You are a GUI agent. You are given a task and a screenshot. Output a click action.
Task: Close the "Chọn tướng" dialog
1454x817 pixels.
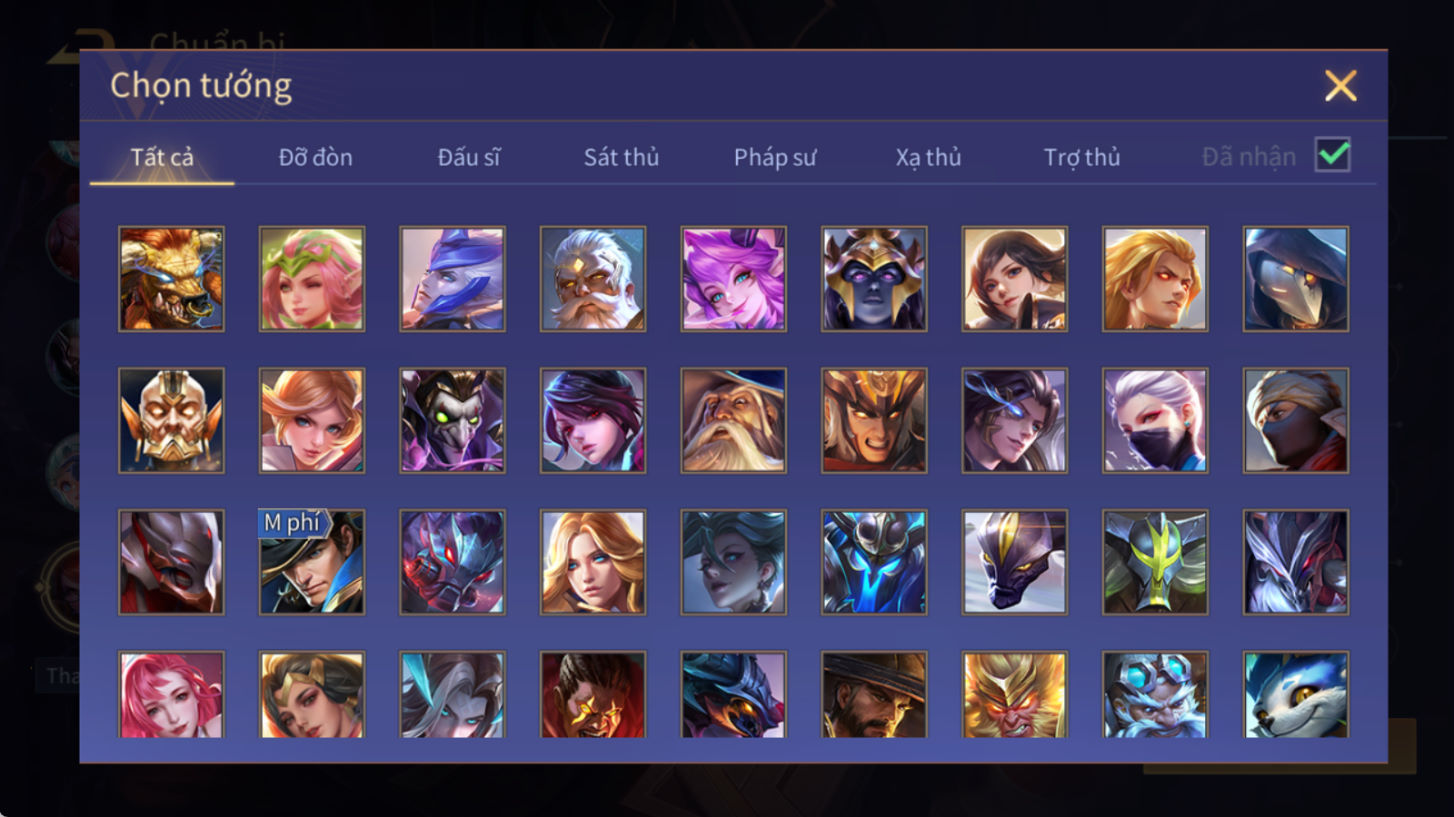1340,86
